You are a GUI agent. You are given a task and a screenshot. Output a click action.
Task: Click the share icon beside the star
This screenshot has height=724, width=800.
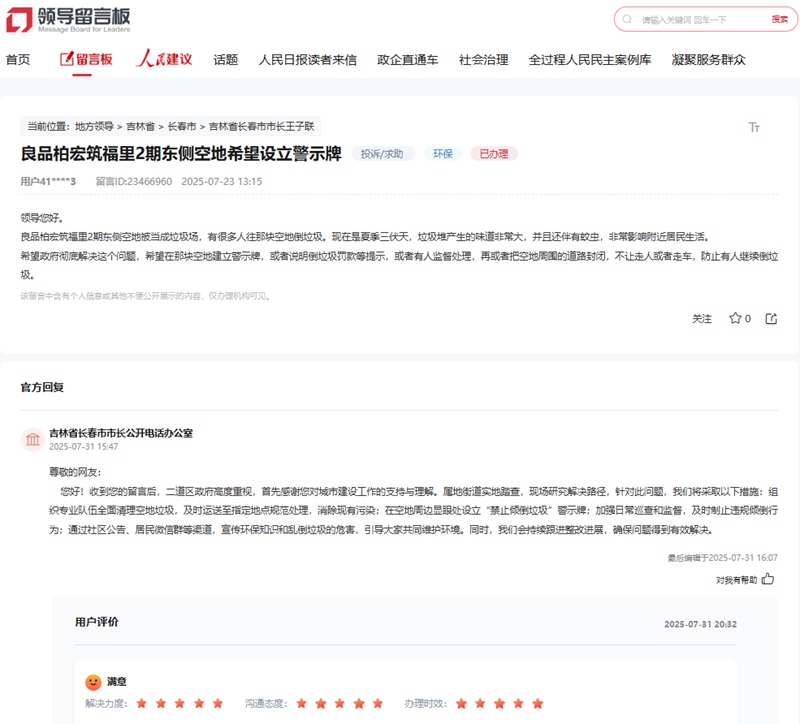[x=771, y=318]
